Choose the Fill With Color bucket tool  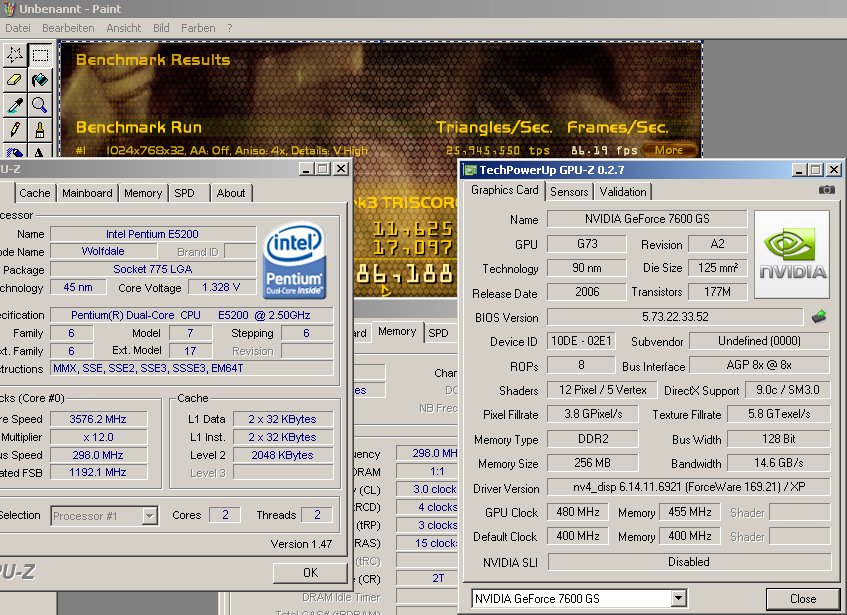coord(40,80)
